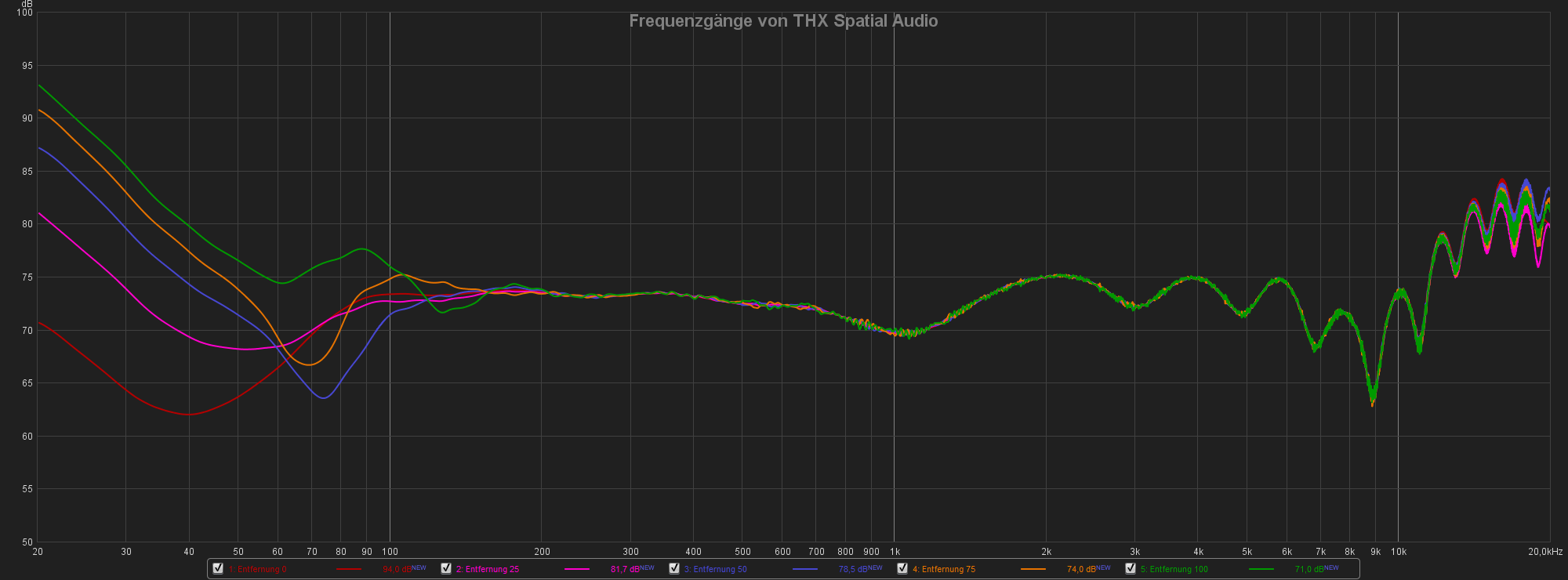Click the 2k frequency axis label
The width and height of the screenshot is (1568, 580).
(1046, 552)
